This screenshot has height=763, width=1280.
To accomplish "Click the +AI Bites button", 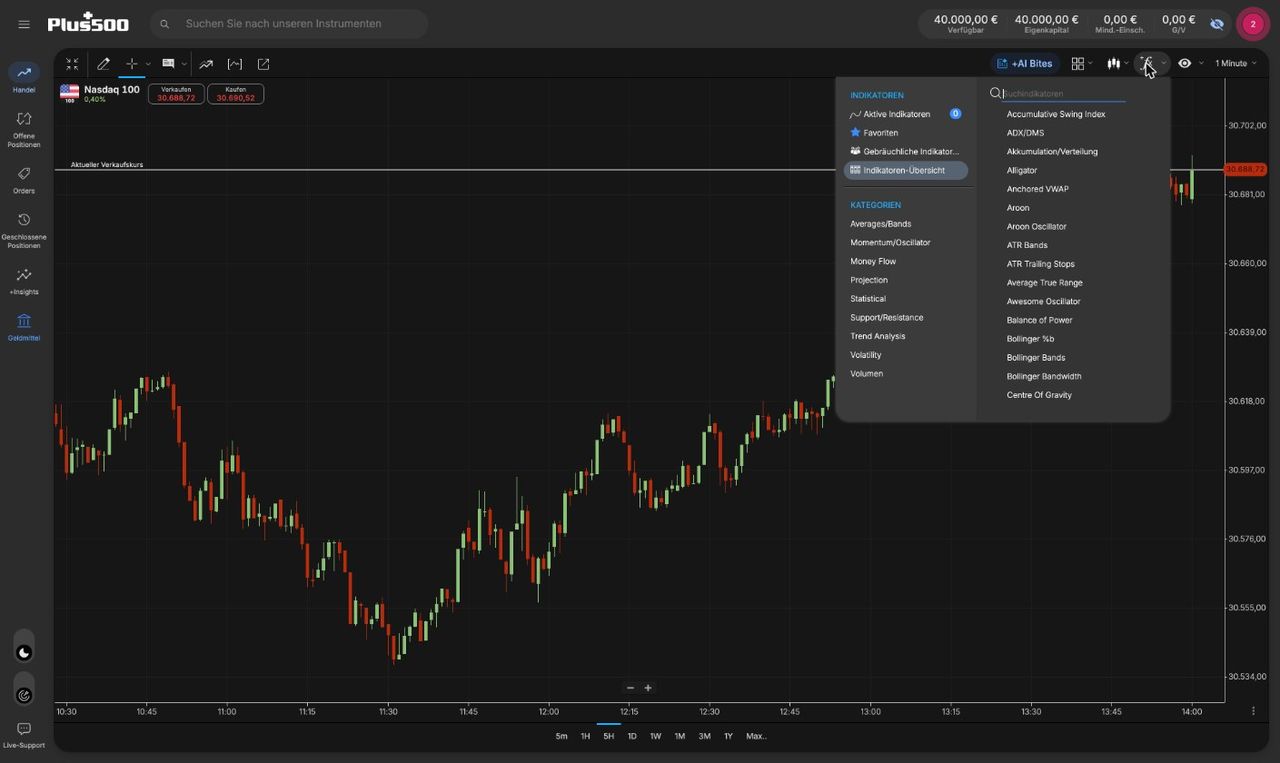I will [x=1025, y=63].
